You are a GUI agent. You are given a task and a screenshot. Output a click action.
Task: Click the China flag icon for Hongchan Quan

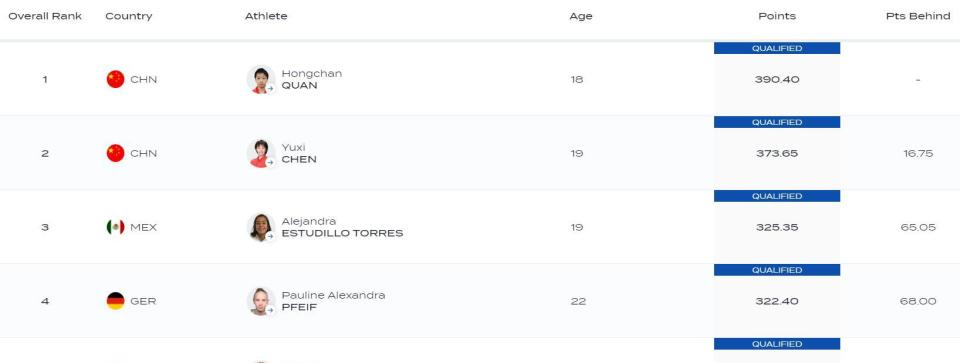point(115,79)
